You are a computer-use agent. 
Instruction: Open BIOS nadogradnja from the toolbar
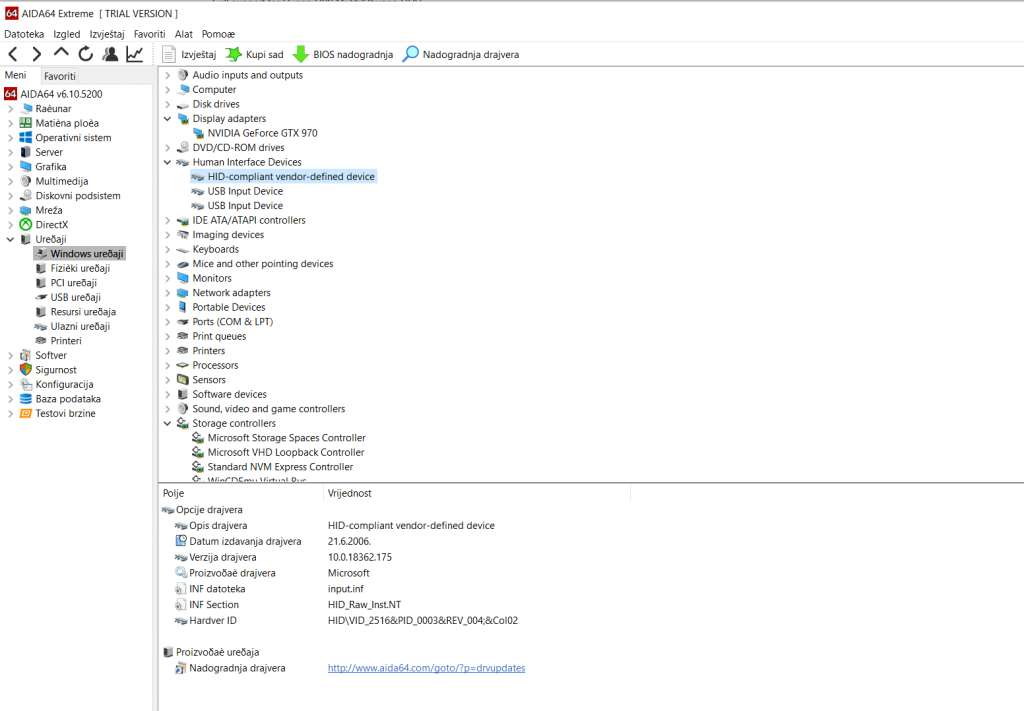pos(343,54)
